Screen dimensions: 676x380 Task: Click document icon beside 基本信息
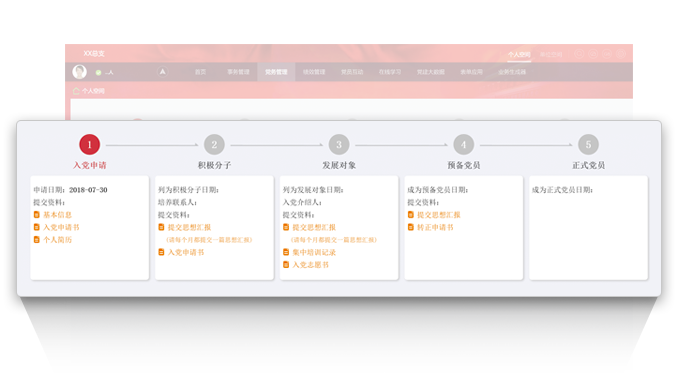point(37,215)
